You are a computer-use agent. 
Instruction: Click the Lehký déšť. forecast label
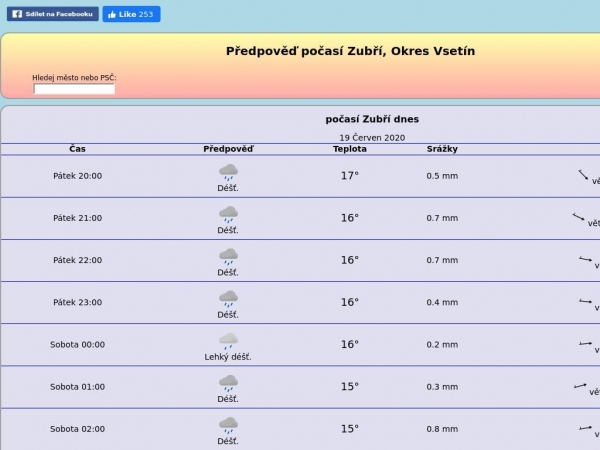click(x=228, y=357)
